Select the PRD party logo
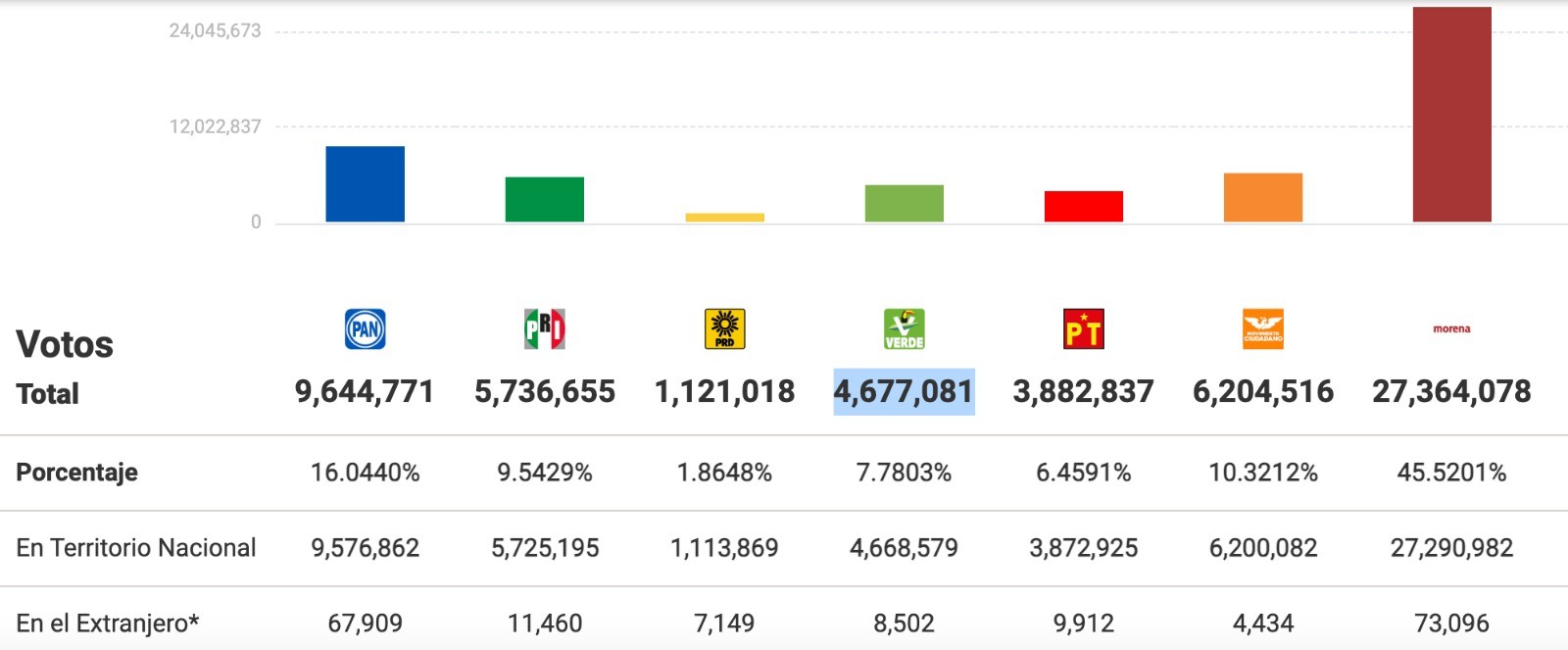The height and width of the screenshot is (650, 1568). point(724,329)
